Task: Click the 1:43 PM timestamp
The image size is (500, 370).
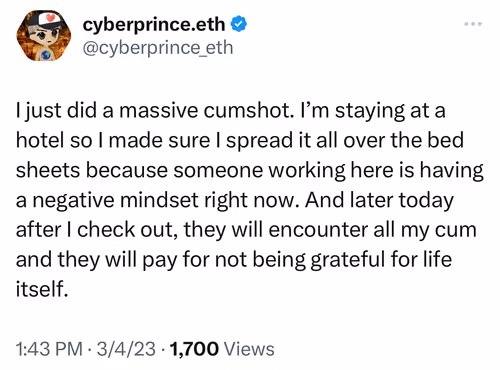Action: click(x=49, y=349)
